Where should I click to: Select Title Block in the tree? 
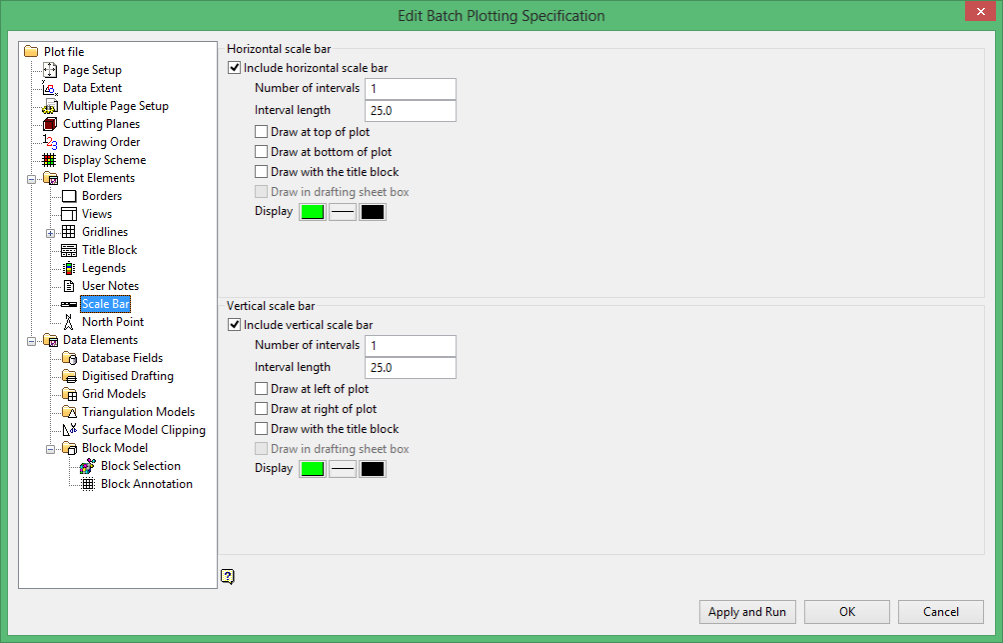tap(109, 250)
